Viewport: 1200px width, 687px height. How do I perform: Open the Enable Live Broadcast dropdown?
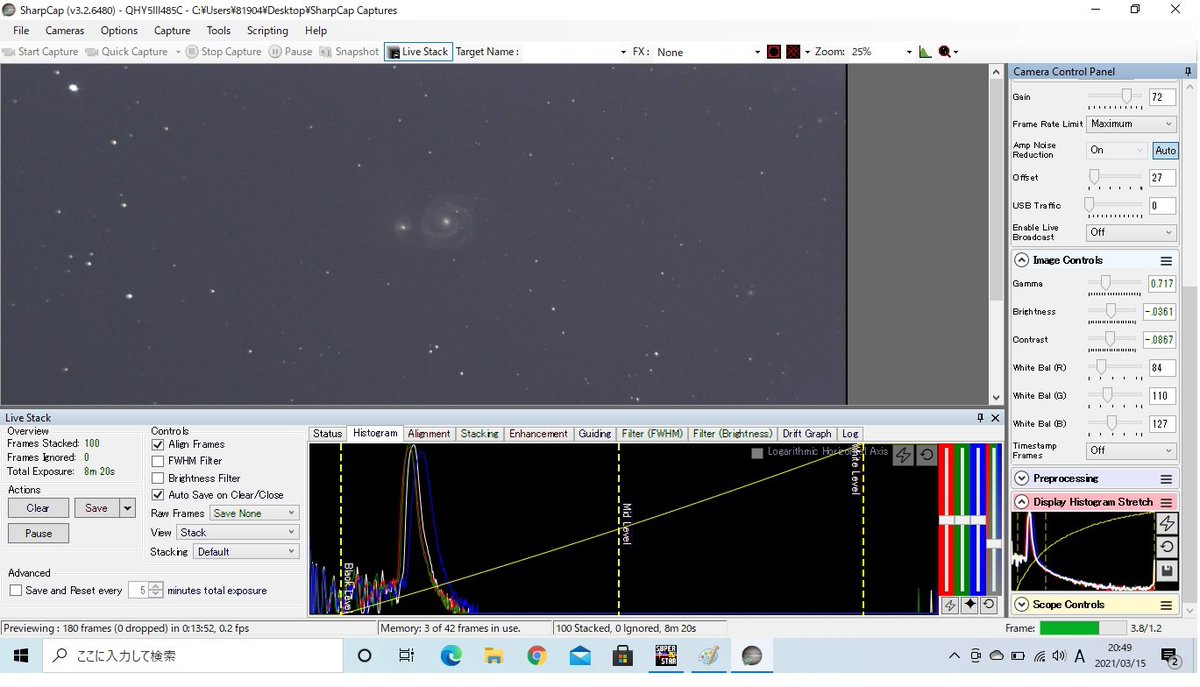[x=1132, y=232]
